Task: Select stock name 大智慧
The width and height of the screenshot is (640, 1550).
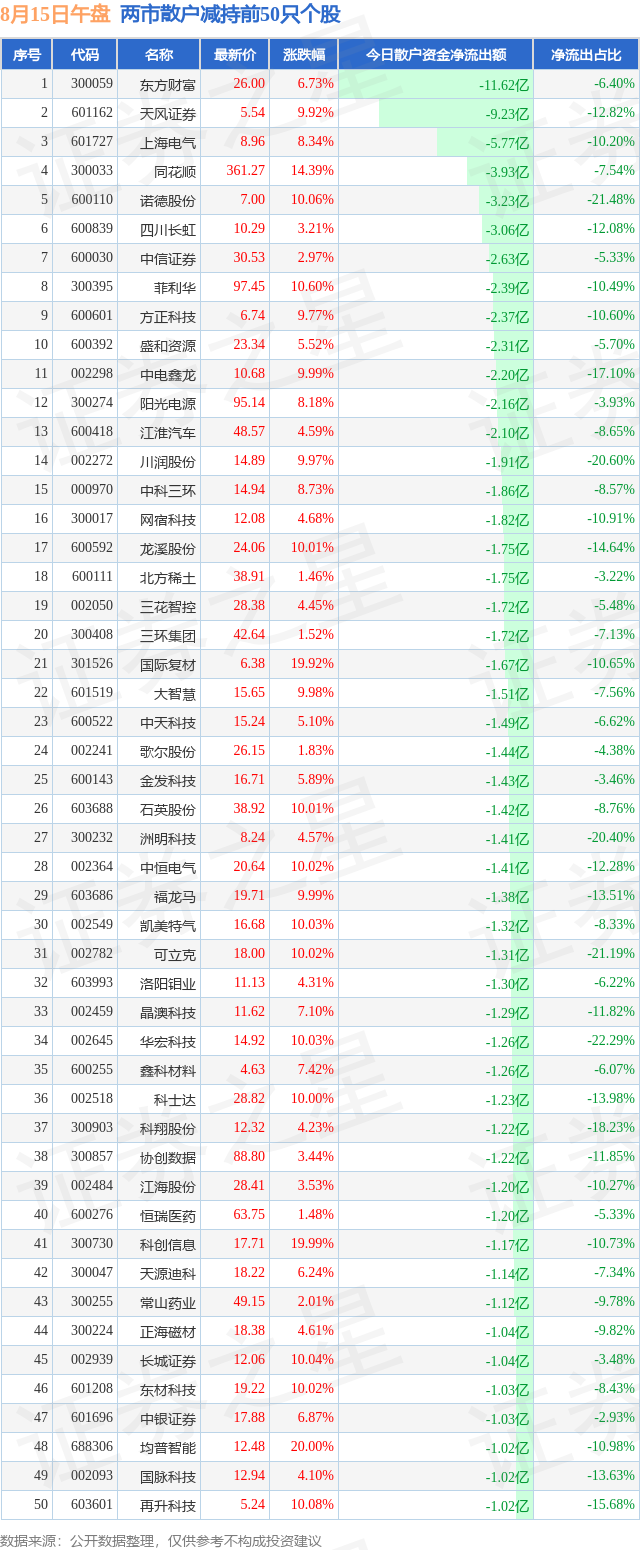Action: 175,693
